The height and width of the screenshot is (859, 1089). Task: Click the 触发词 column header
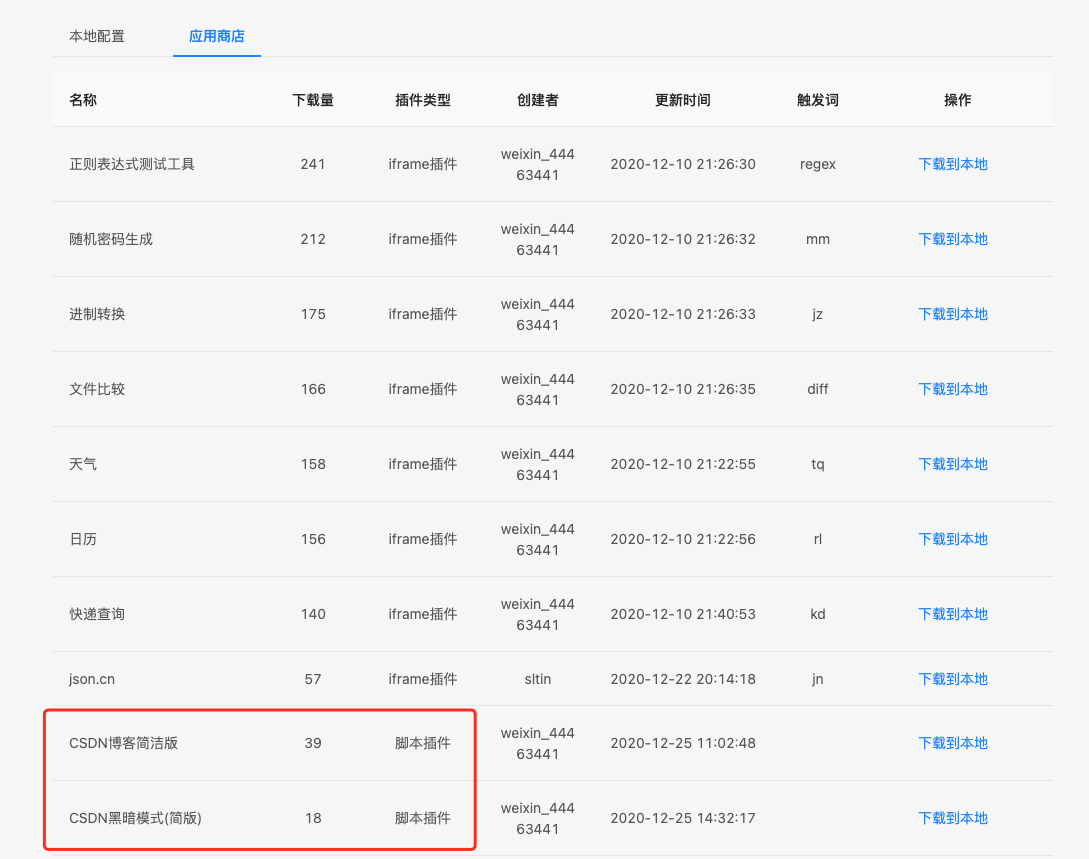817,100
